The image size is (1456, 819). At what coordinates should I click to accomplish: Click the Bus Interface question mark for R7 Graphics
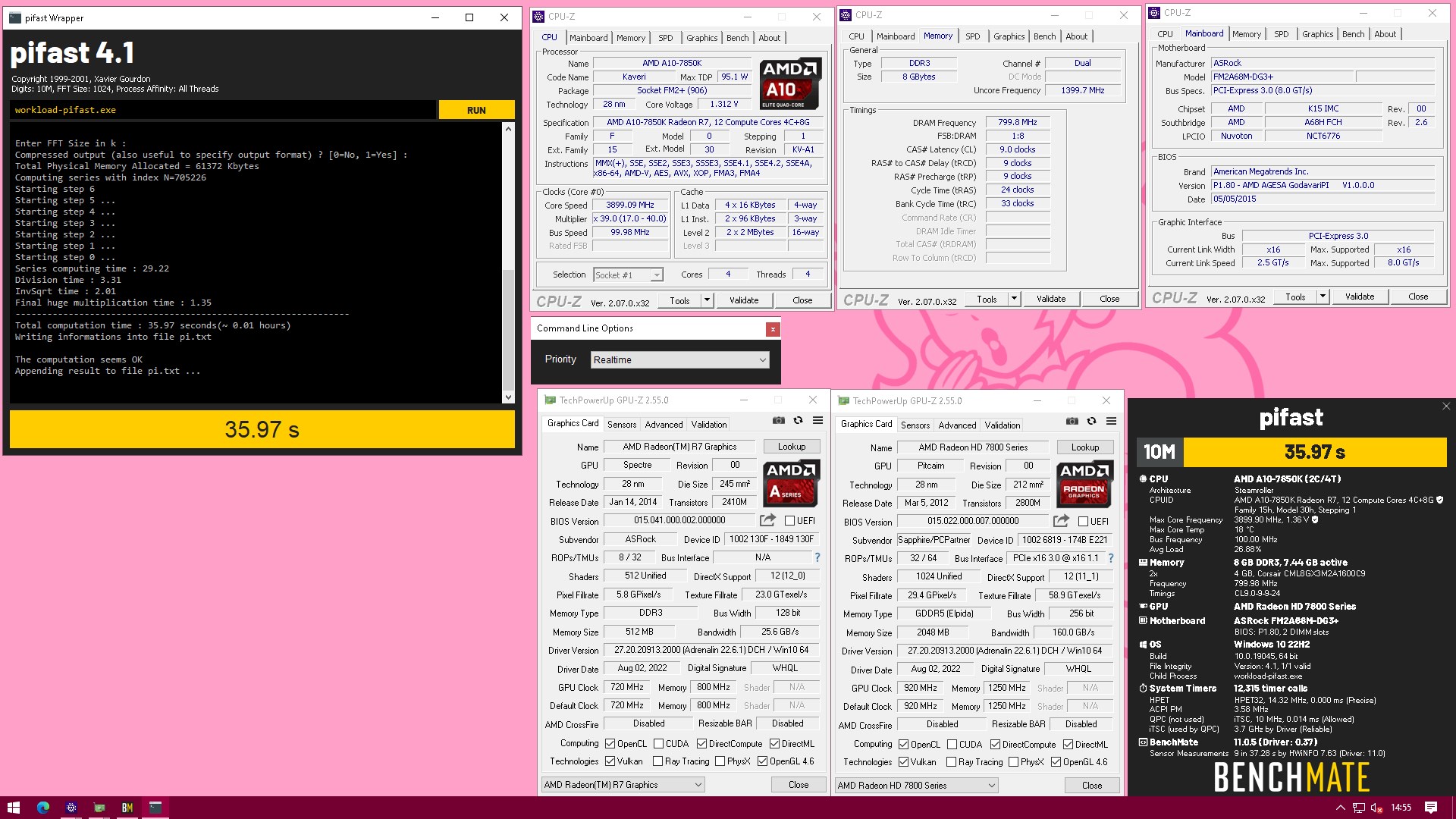click(817, 557)
